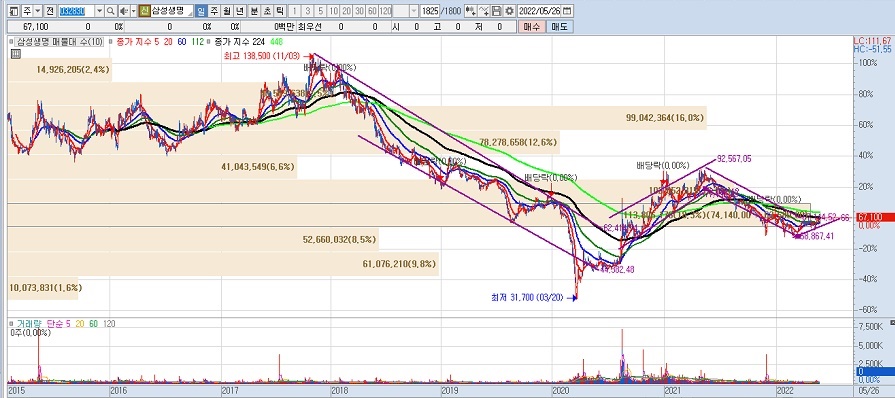Screen dimensions: 895x398
Task: Switch to 초 second chart period
Action: 267,11
